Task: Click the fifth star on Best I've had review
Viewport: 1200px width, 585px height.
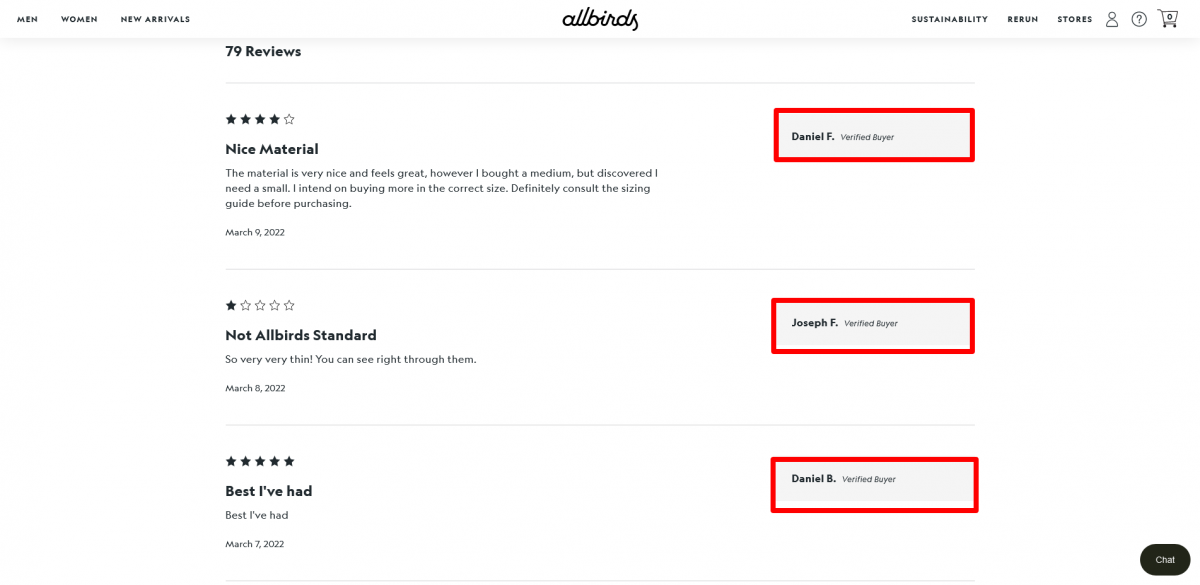Action: 289,461
